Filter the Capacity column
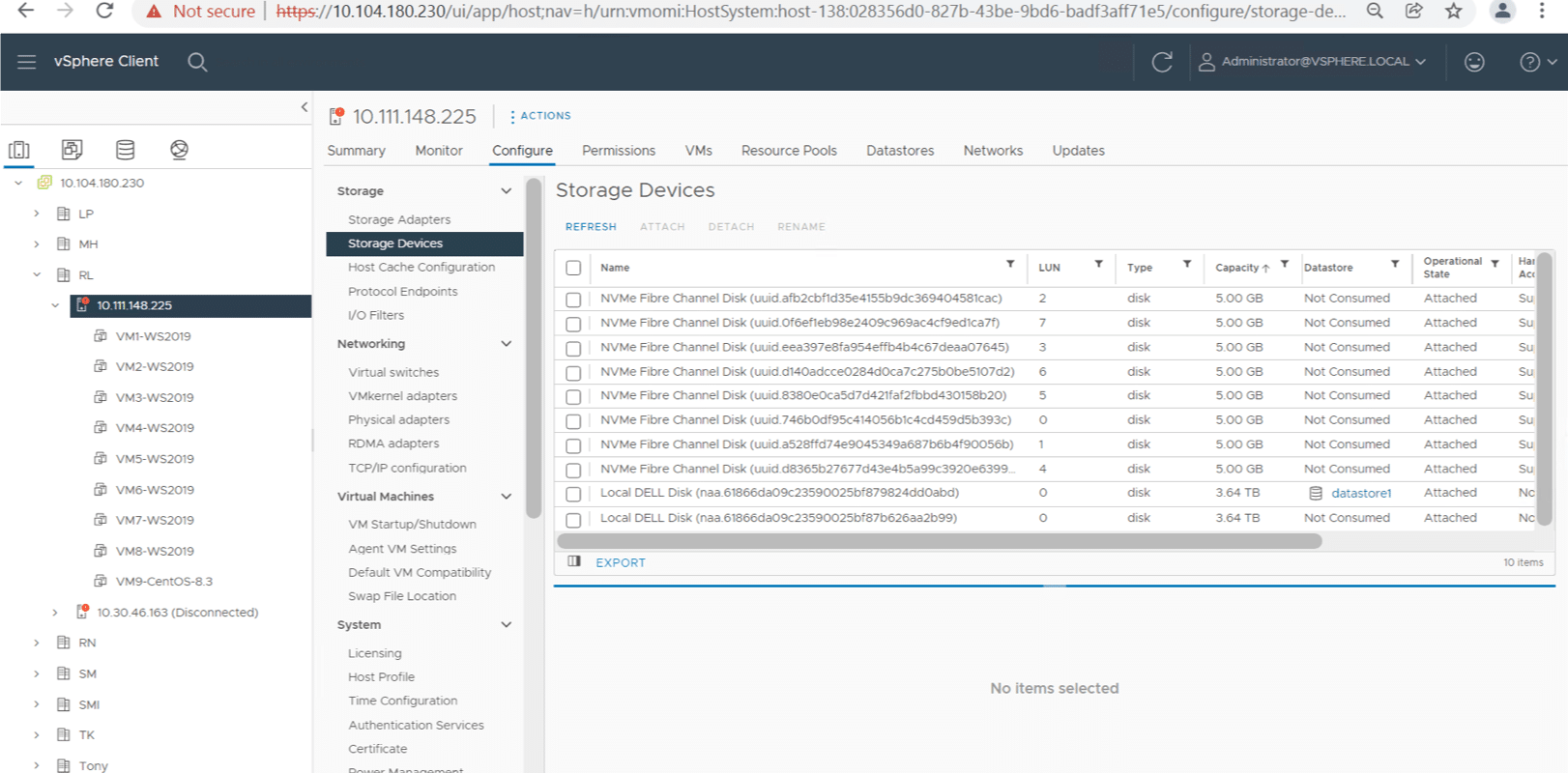 point(1285,264)
